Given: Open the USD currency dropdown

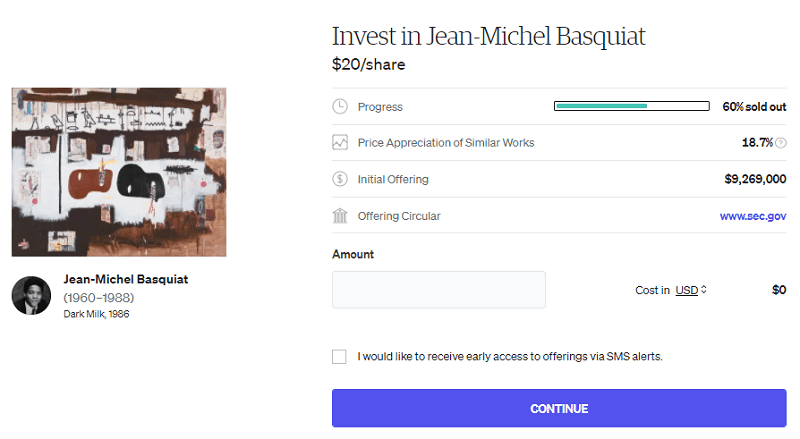Looking at the screenshot, I should (x=690, y=290).
